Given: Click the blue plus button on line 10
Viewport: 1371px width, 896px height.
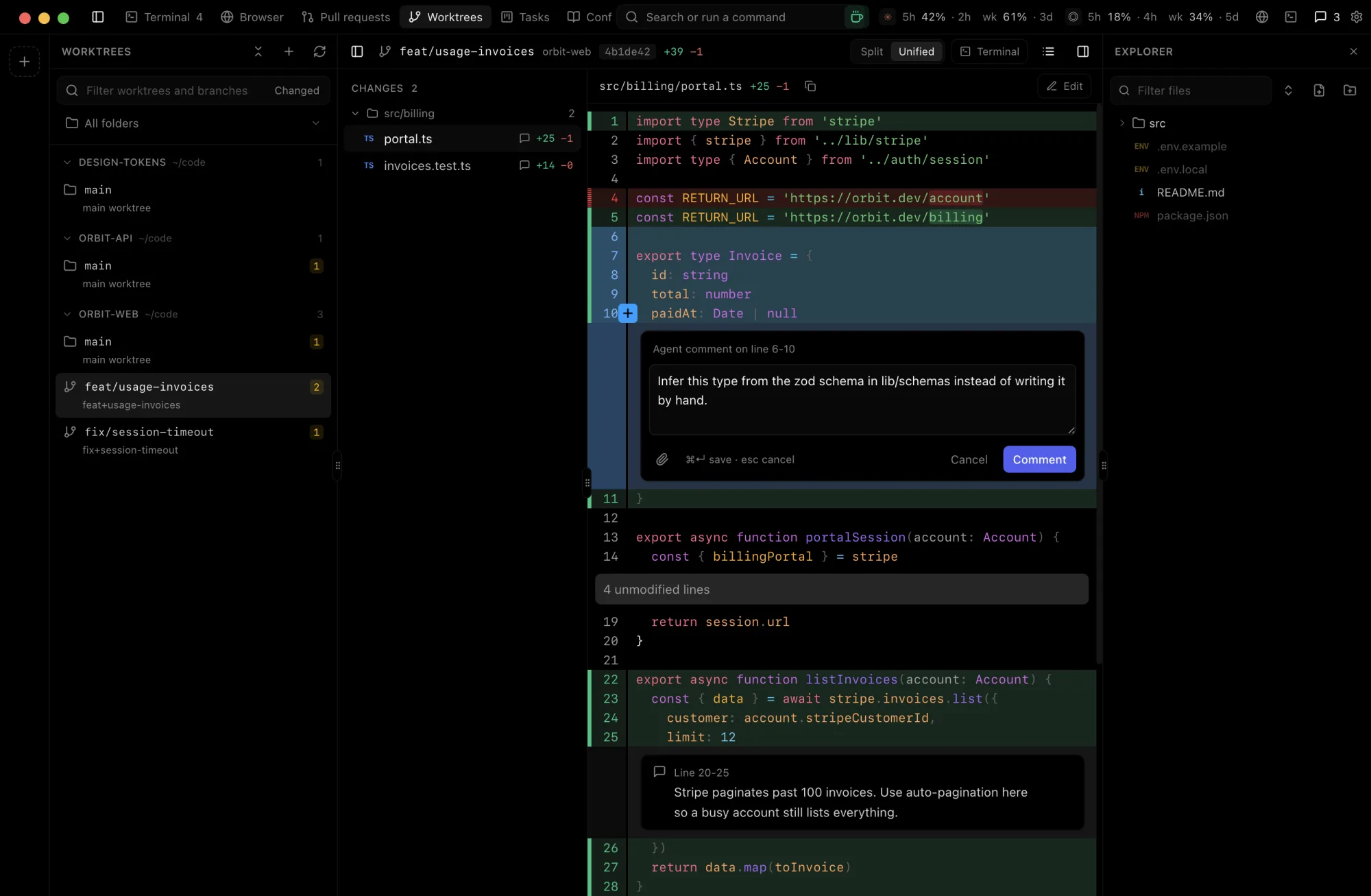Looking at the screenshot, I should pos(628,313).
